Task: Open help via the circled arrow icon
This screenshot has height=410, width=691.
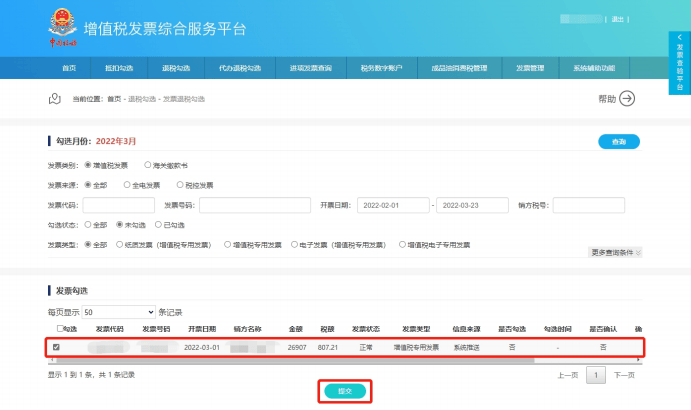Action: tap(627, 98)
